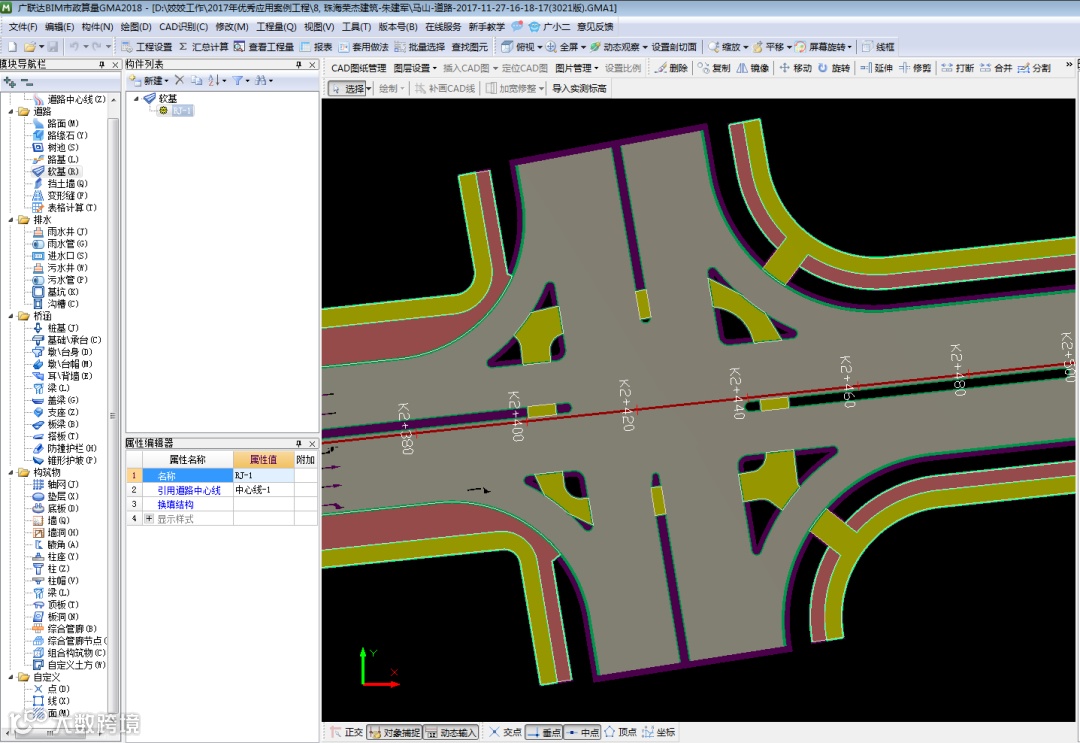Image resolution: width=1080 pixels, height=743 pixels.
Task: Select the 镜像 (mirror) tool
Action: 750,68
